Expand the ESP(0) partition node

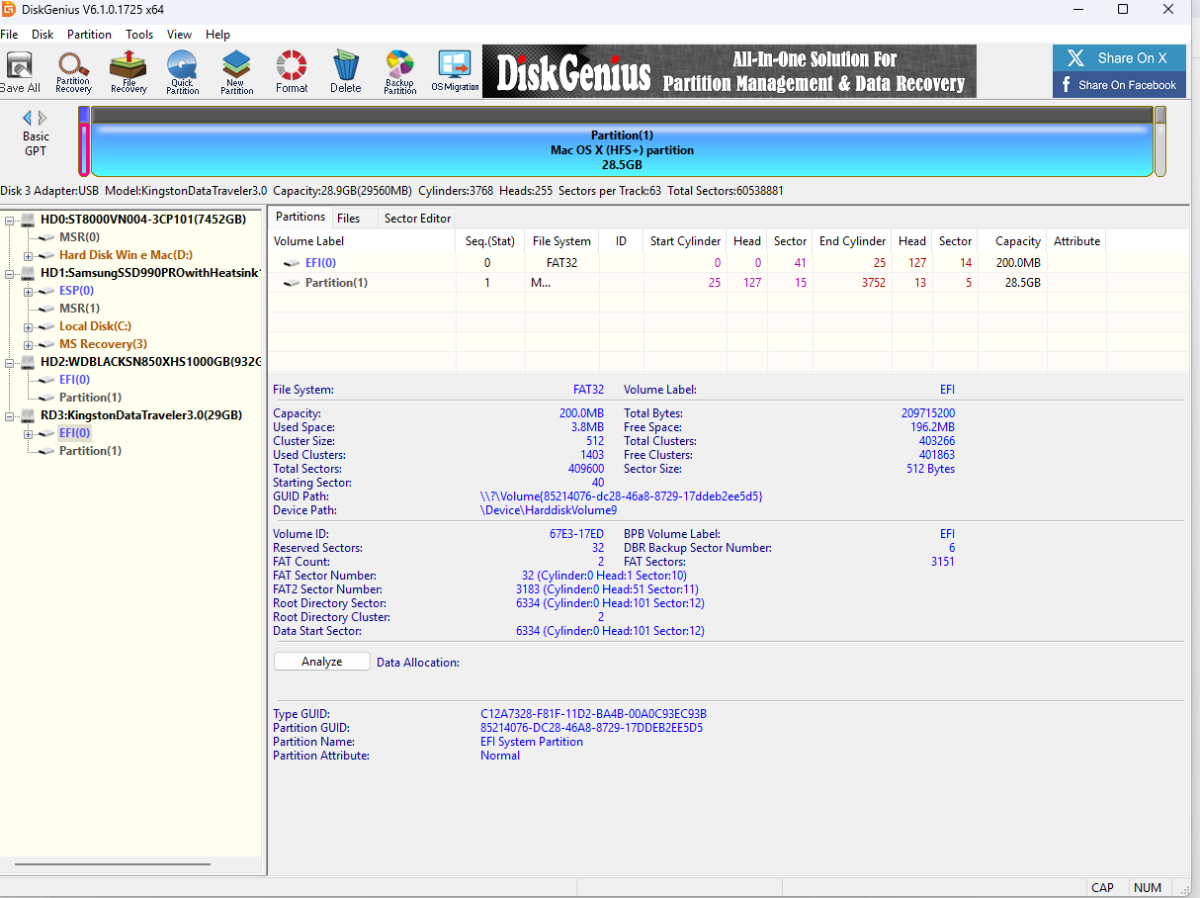tap(29, 291)
